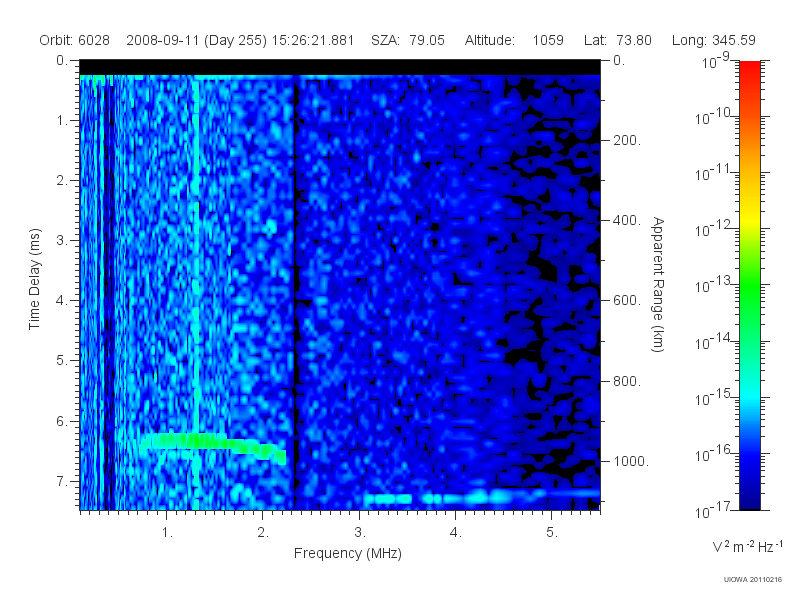
Task: Click apparent range tick label '400.'
Action: [627, 220]
